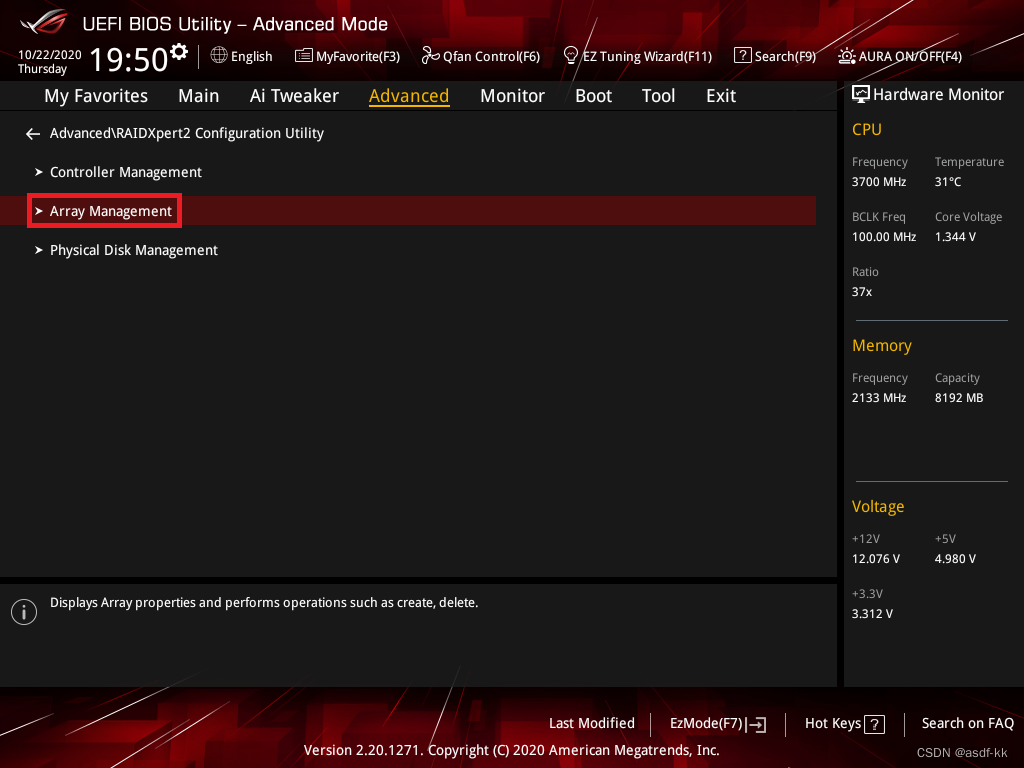Open MyFavorite list icon
The height and width of the screenshot is (768, 1024).
[x=304, y=56]
